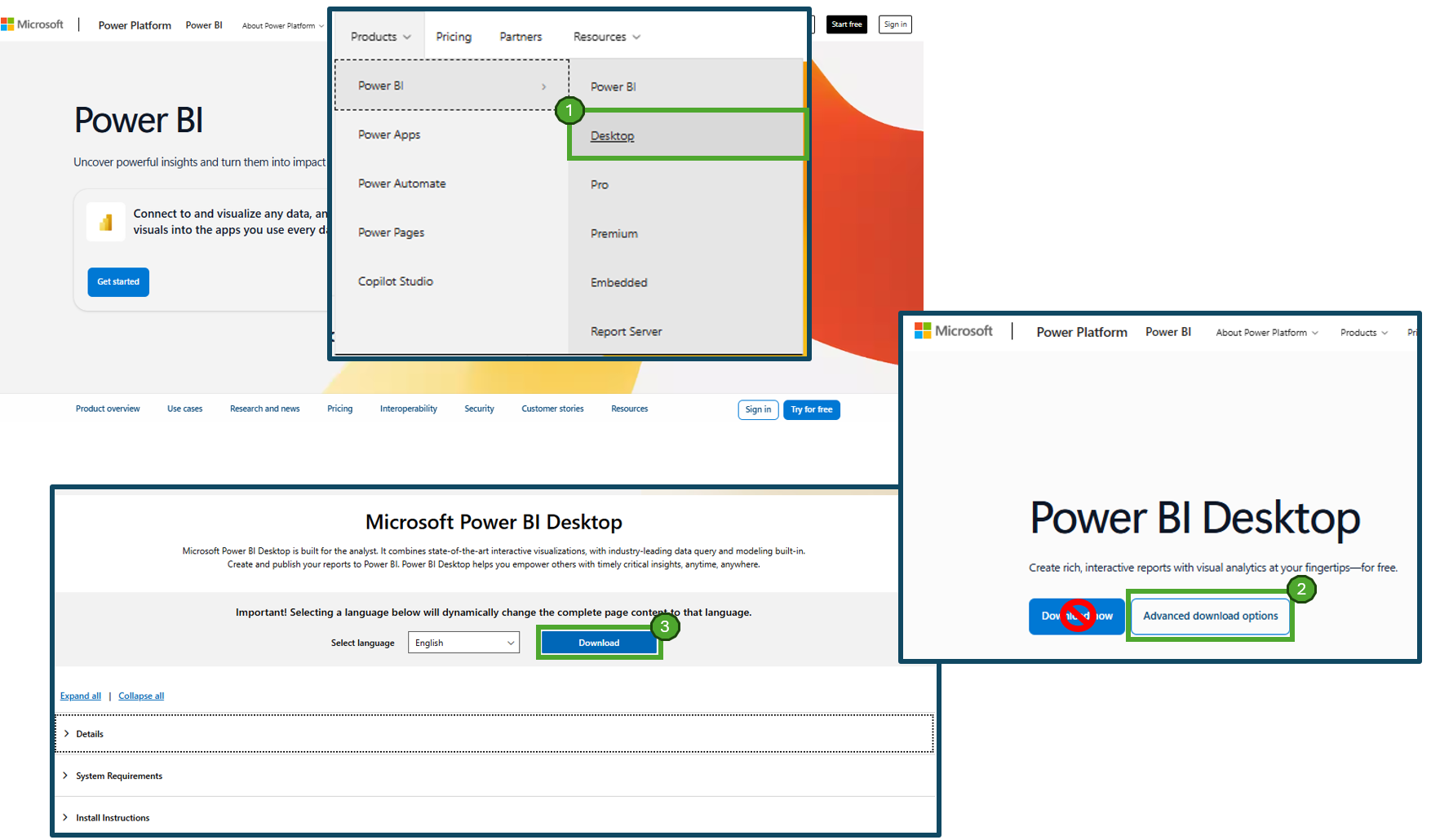Screen dimensions: 1431x840
Task: Click the blue Download button
Action: (x=599, y=643)
